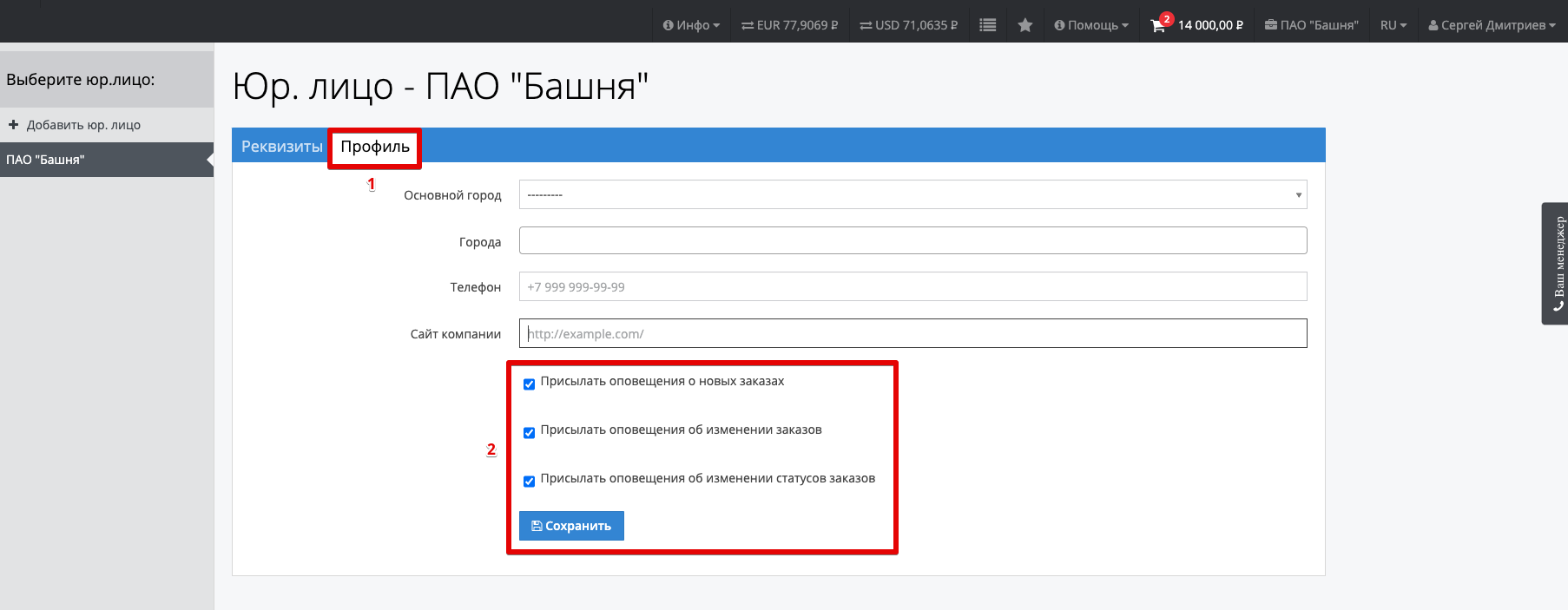This screenshot has height=610, width=1568.
Task: Expand the RU language selector
Action: 1393,25
